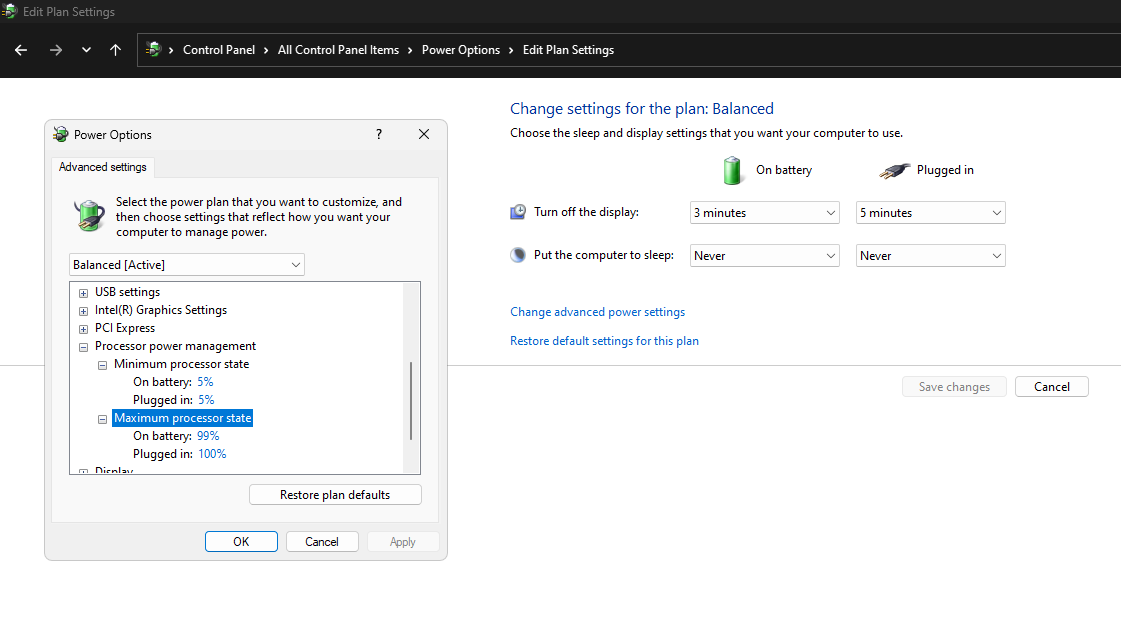Expand the USB settings tree node
Image resolution: width=1121 pixels, height=630 pixels.
click(83, 293)
